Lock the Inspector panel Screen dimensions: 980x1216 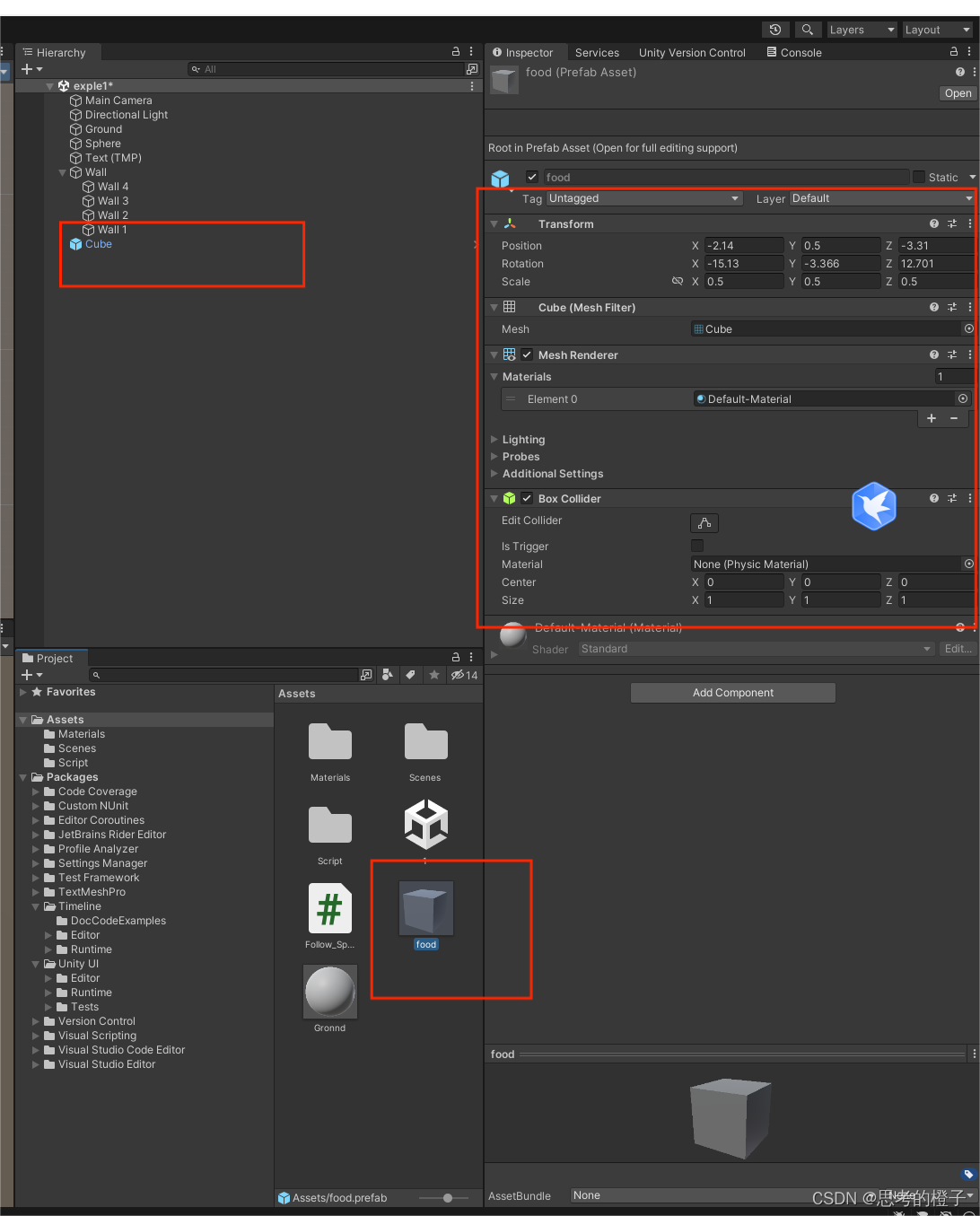click(x=954, y=52)
